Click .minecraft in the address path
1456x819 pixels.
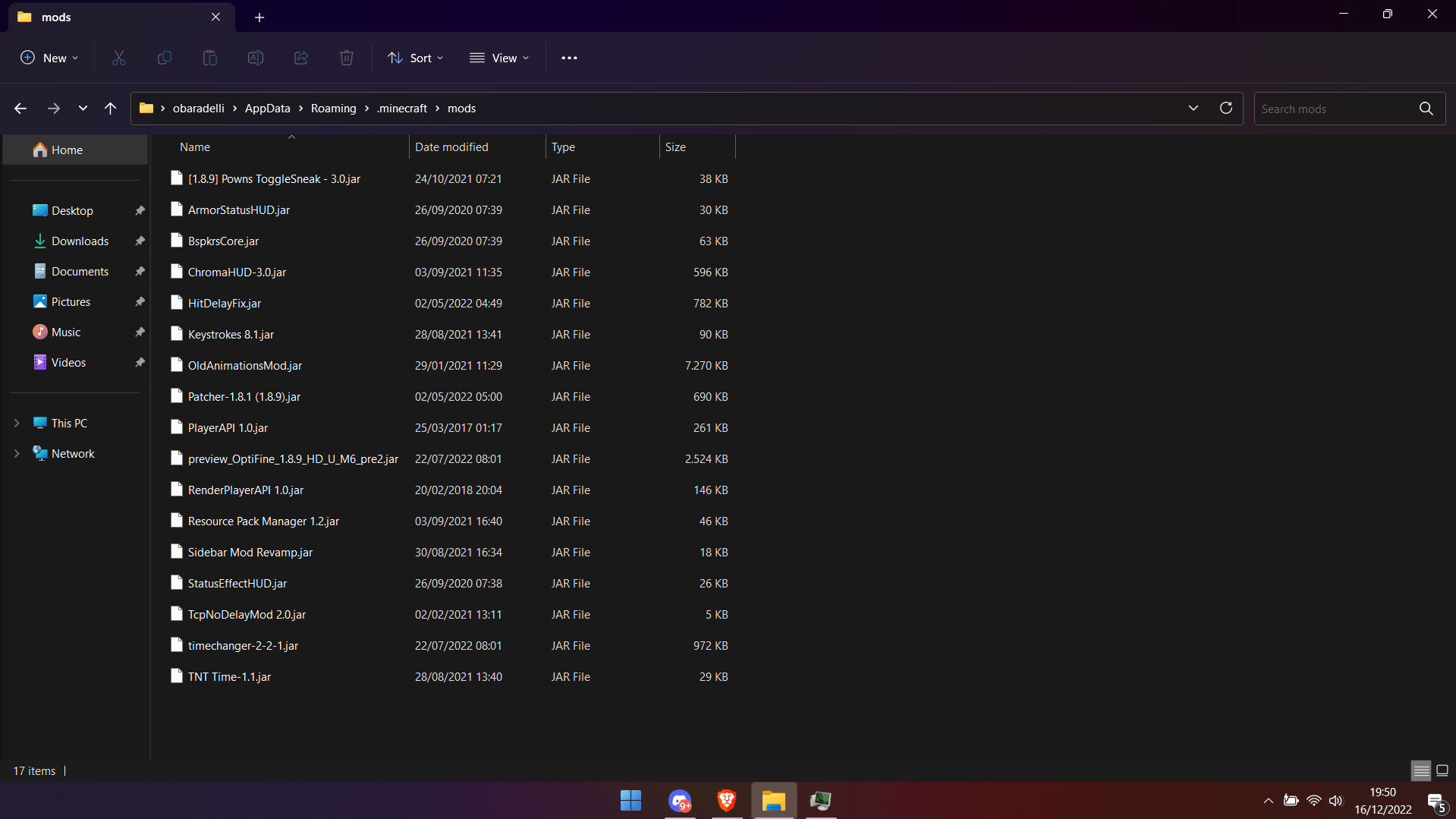click(402, 109)
